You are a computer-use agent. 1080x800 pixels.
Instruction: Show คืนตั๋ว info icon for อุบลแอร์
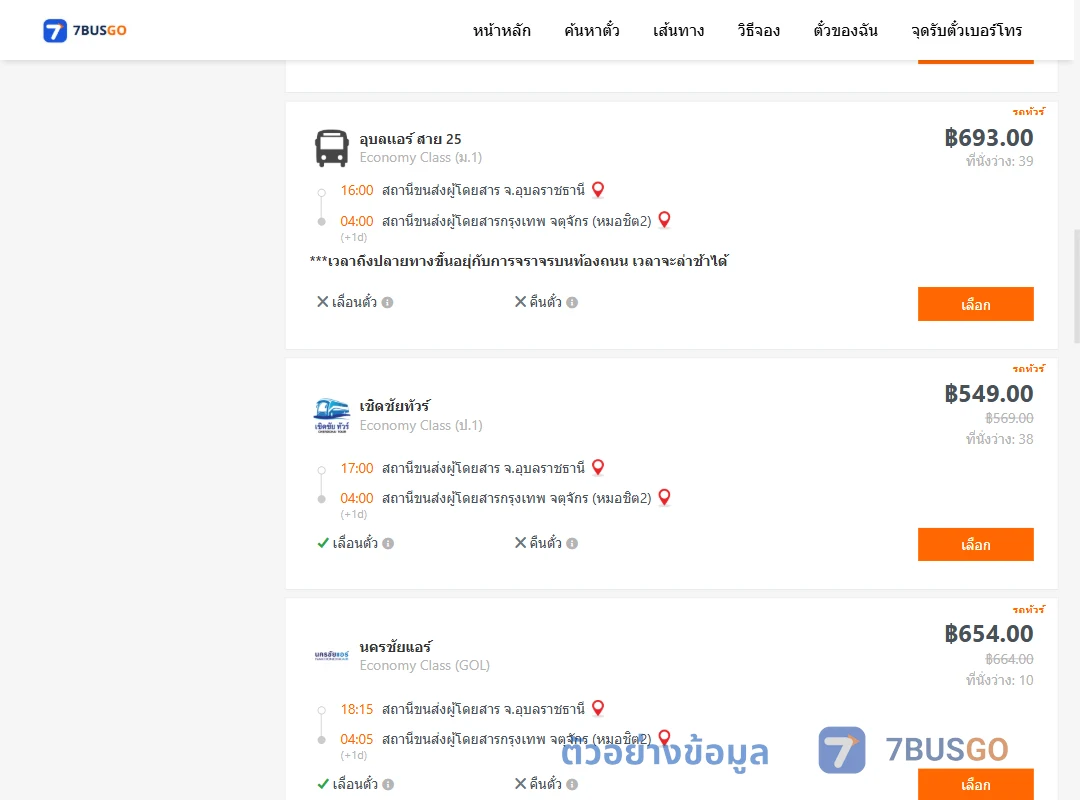coord(572,302)
